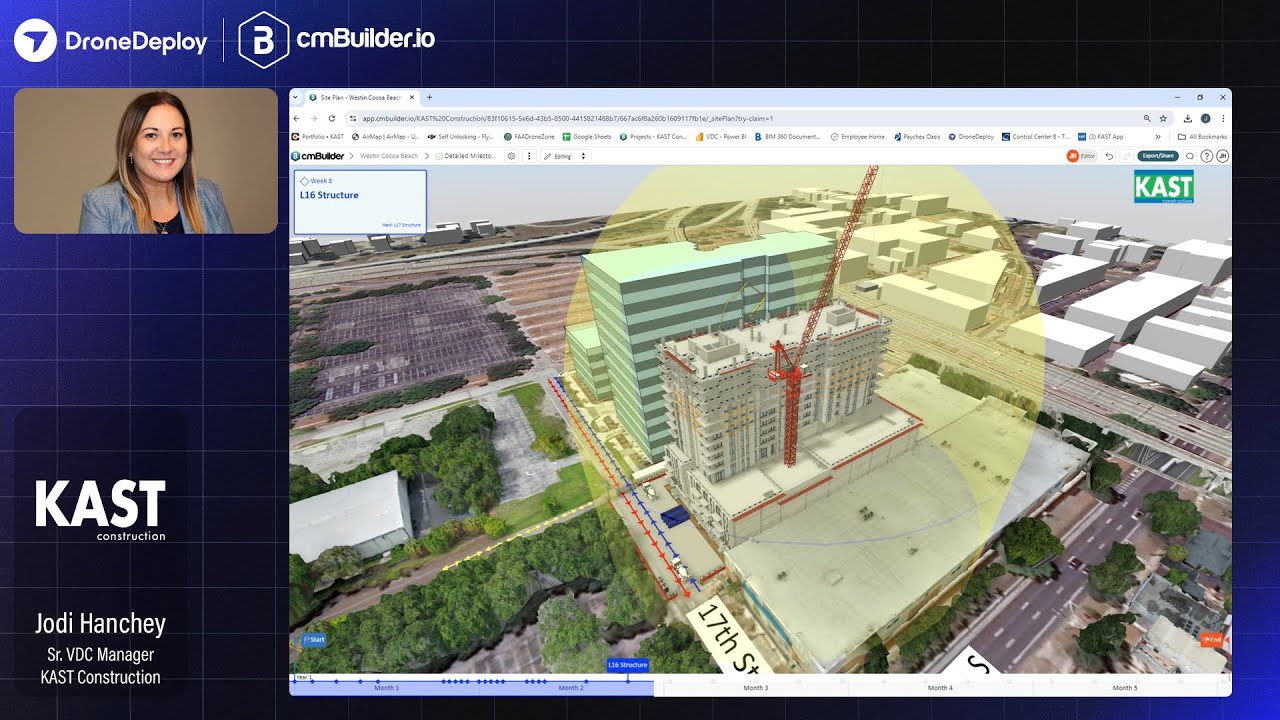The width and height of the screenshot is (1280, 720).
Task: Open the FAADroneZone bookmark
Action: point(530,137)
